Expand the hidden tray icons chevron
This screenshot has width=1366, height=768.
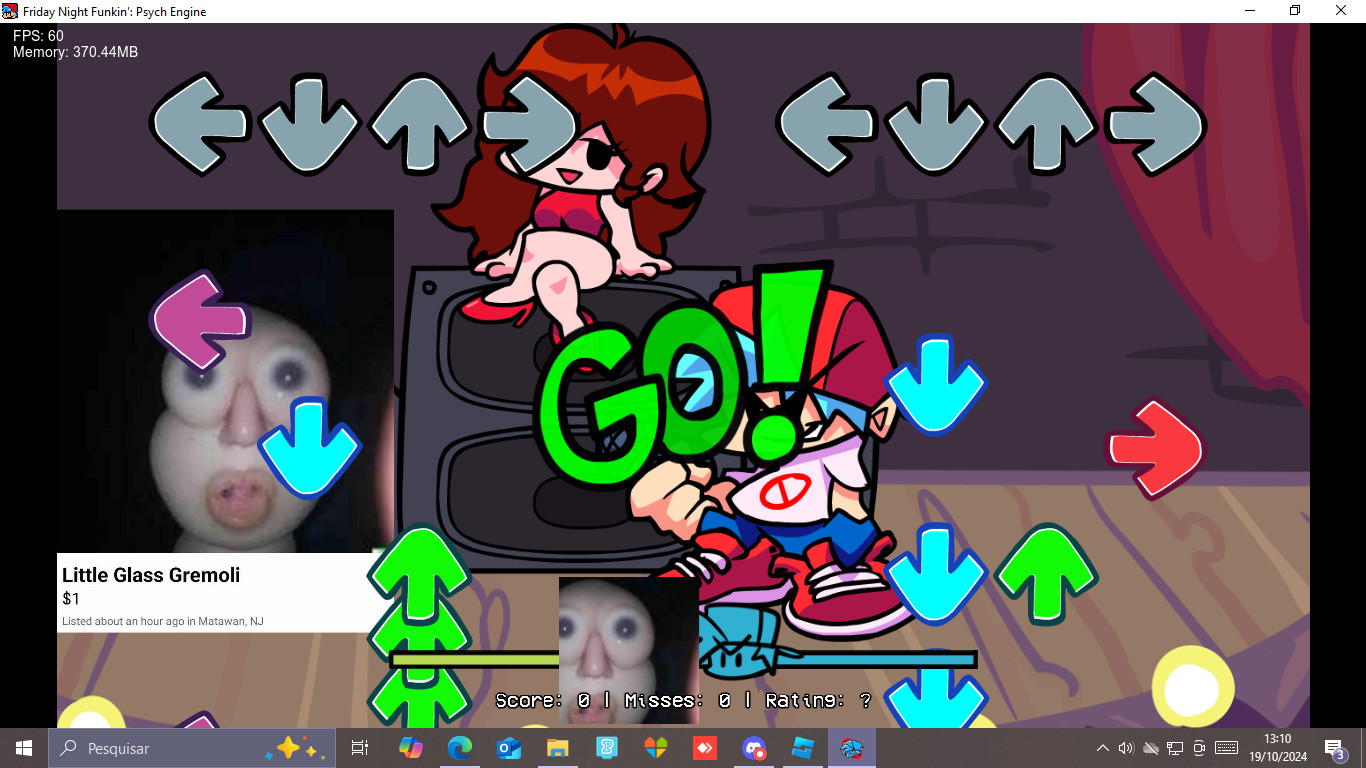coord(1102,748)
